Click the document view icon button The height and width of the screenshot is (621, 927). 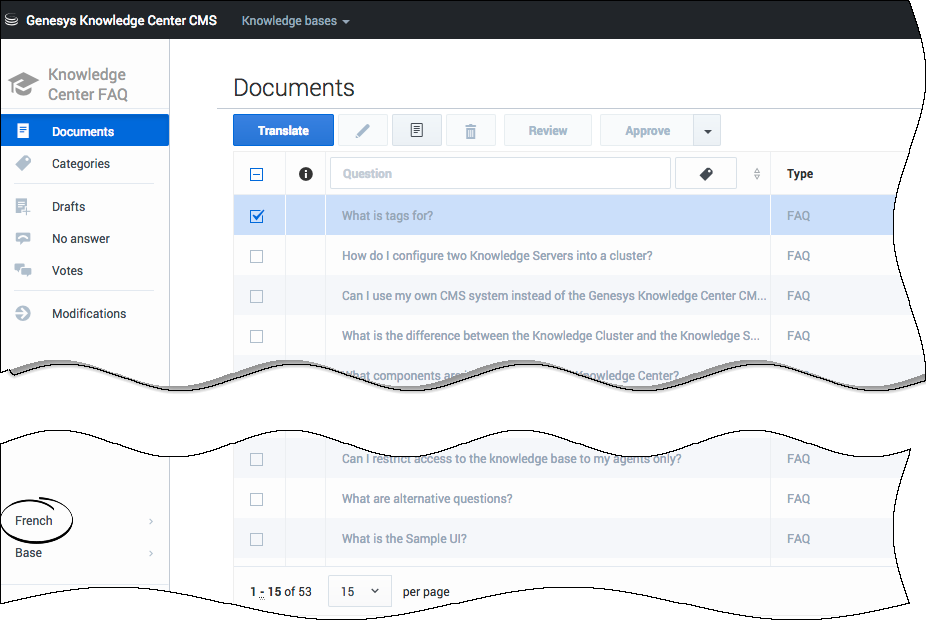tap(417, 131)
